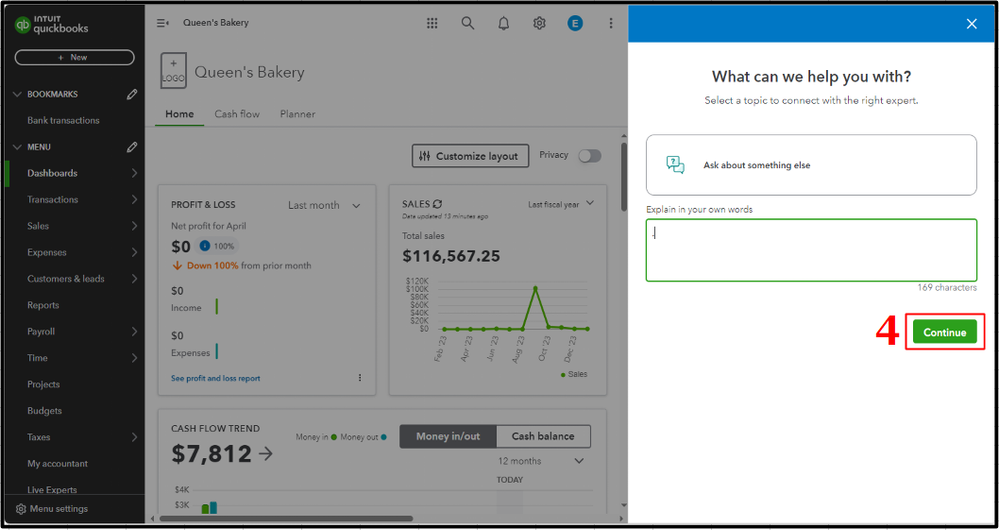Expand Time submenu
The image size is (999, 530).
point(134,358)
